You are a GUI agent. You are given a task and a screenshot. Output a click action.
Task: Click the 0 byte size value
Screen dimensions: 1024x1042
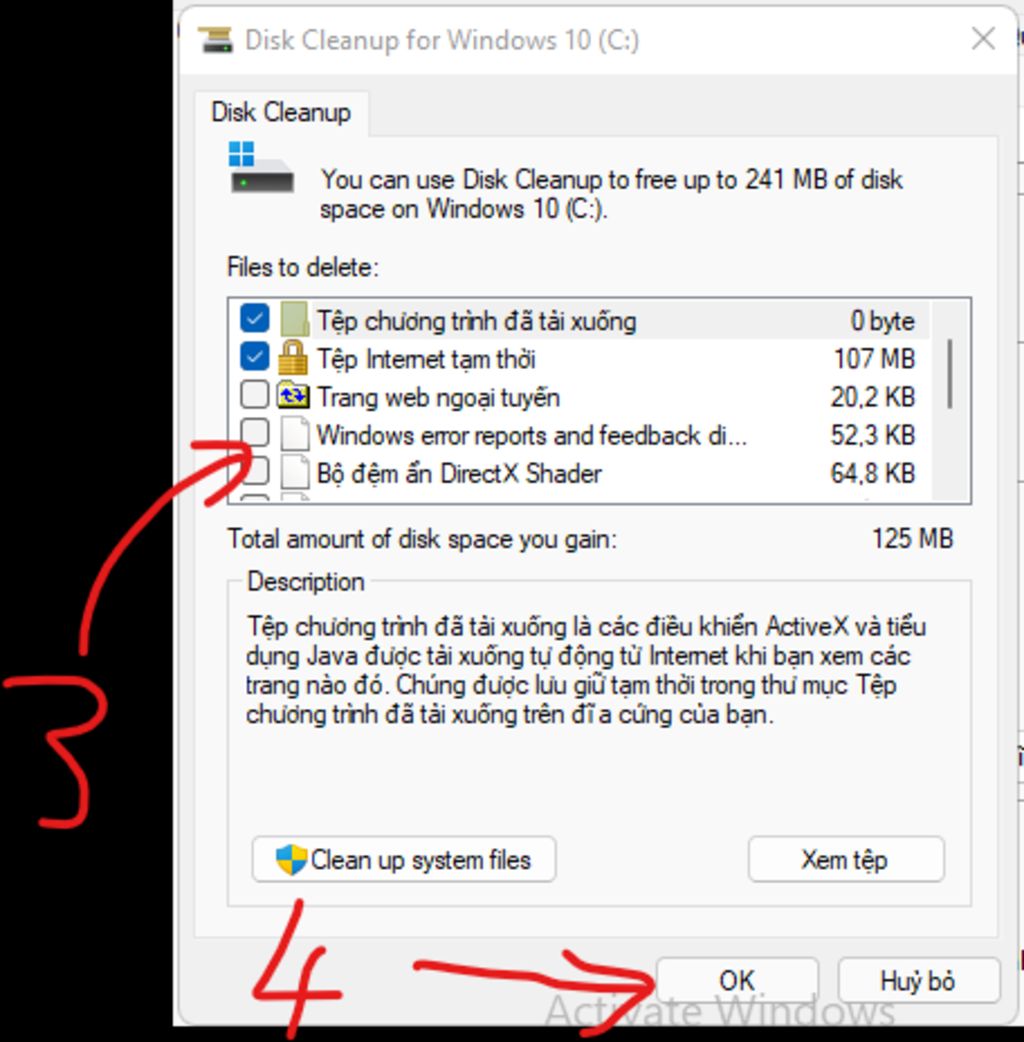pyautogui.click(x=882, y=321)
